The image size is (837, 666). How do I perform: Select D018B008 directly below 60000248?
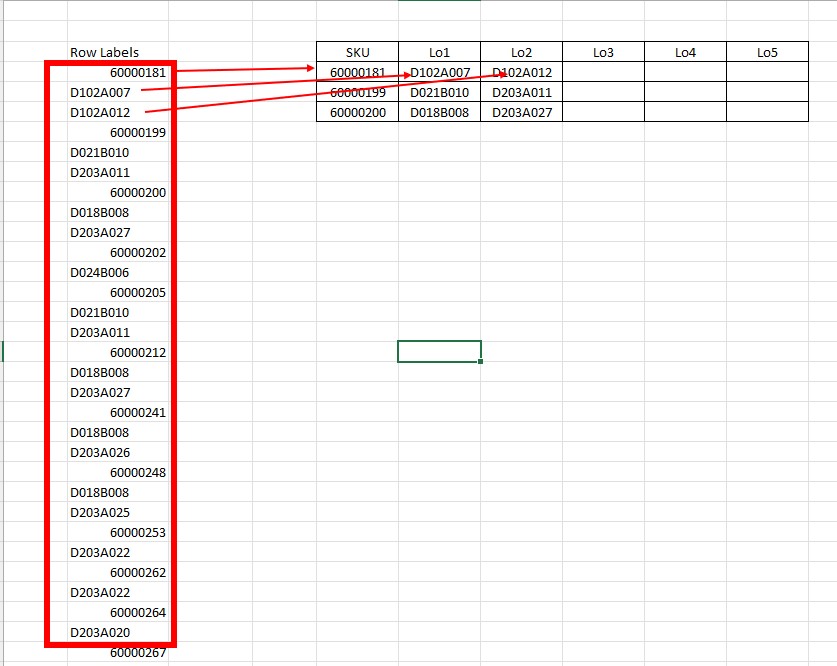[x=117, y=492]
